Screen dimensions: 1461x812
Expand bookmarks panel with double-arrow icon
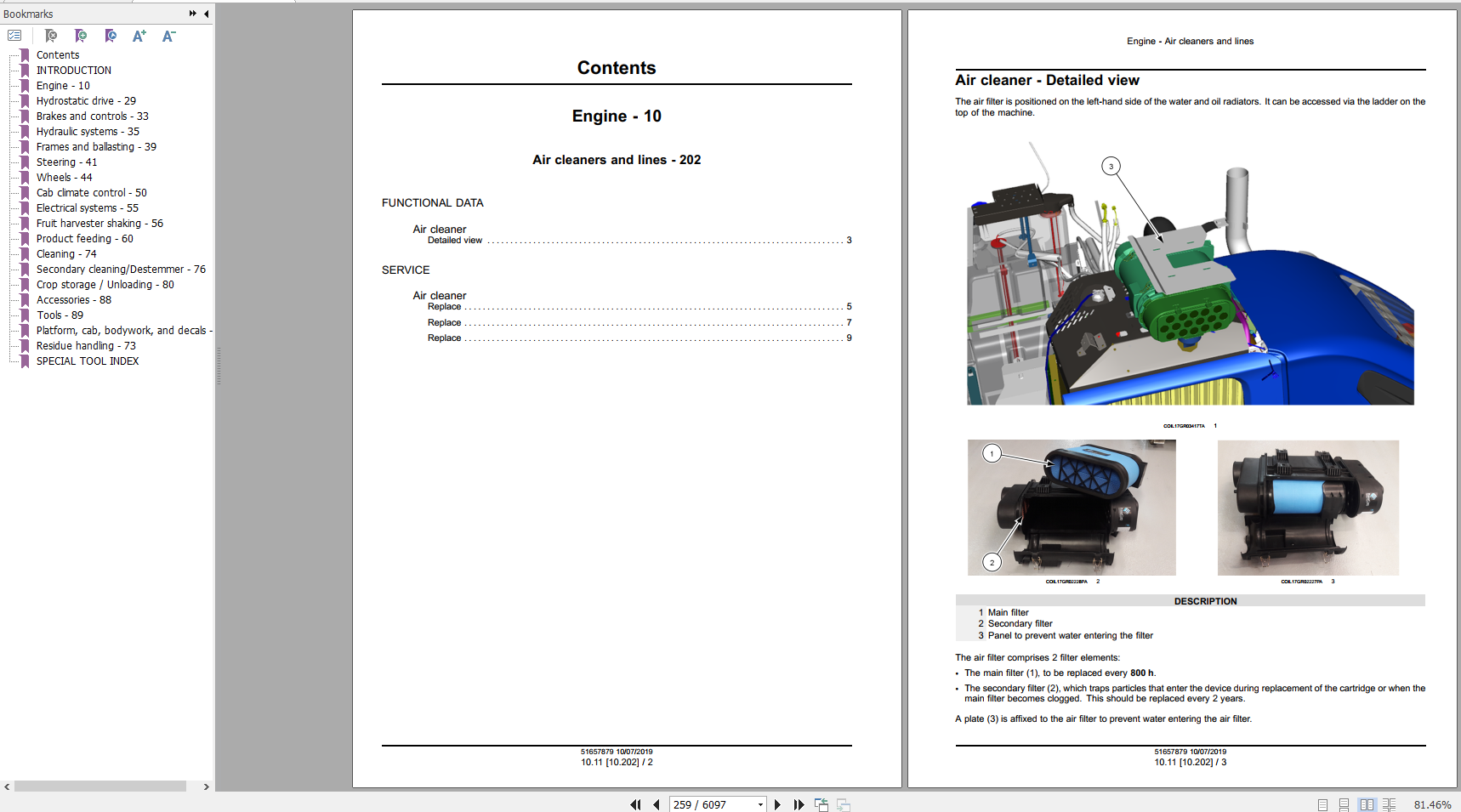[193, 14]
